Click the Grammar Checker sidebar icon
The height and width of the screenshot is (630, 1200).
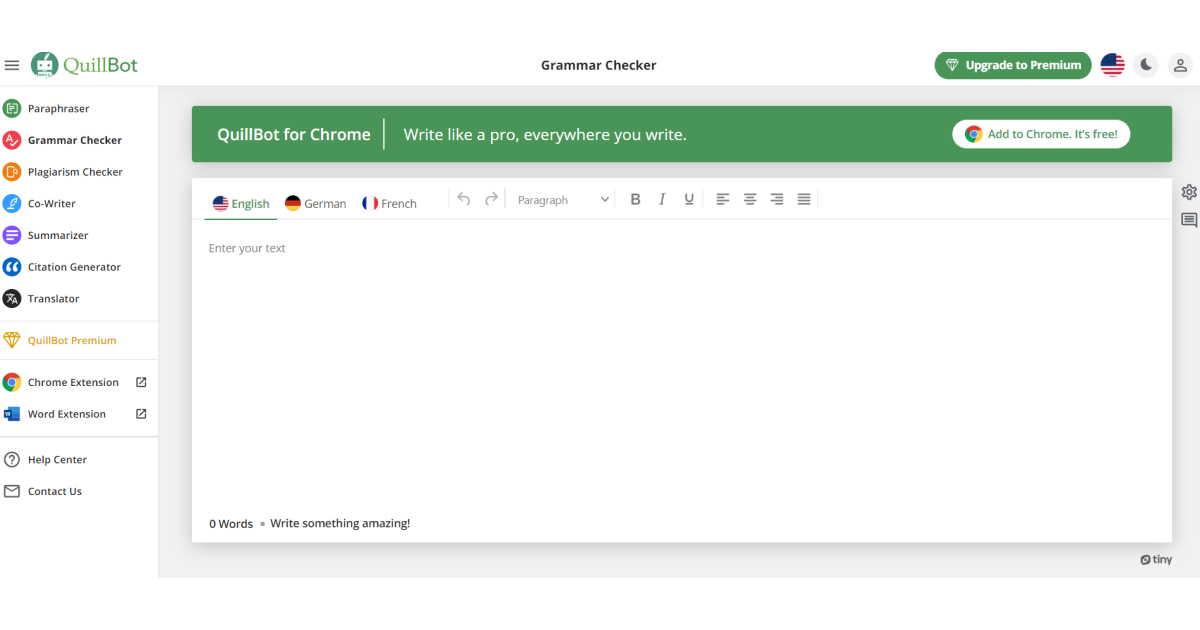click(12, 140)
